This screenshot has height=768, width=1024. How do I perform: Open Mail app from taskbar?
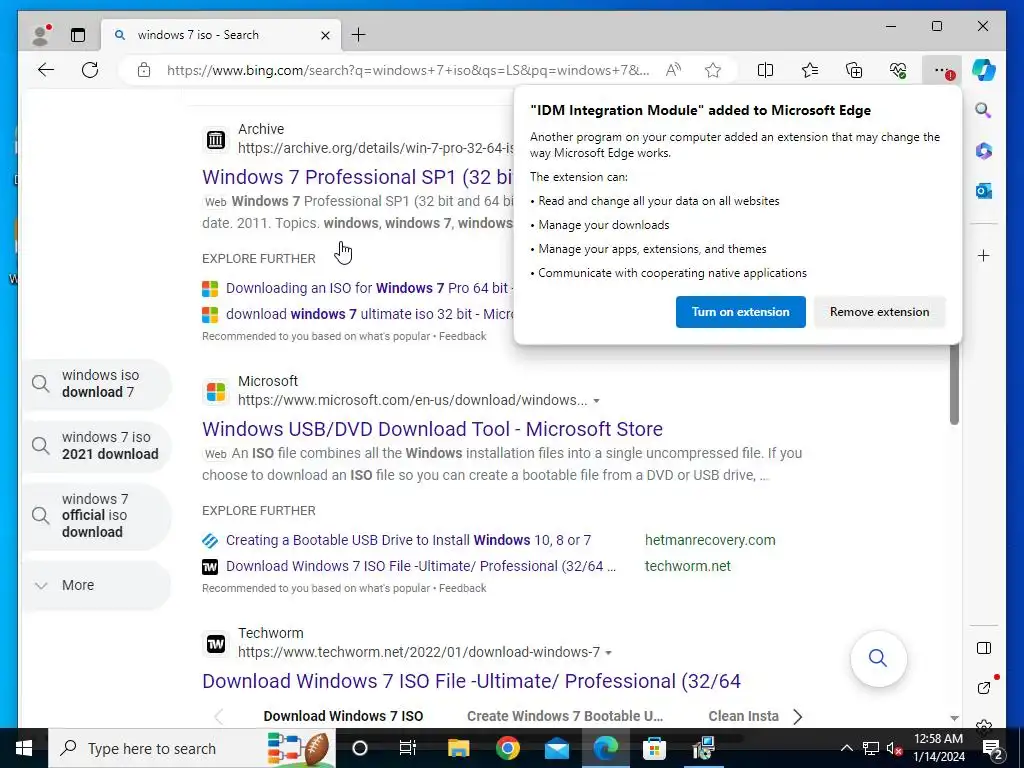click(x=556, y=748)
